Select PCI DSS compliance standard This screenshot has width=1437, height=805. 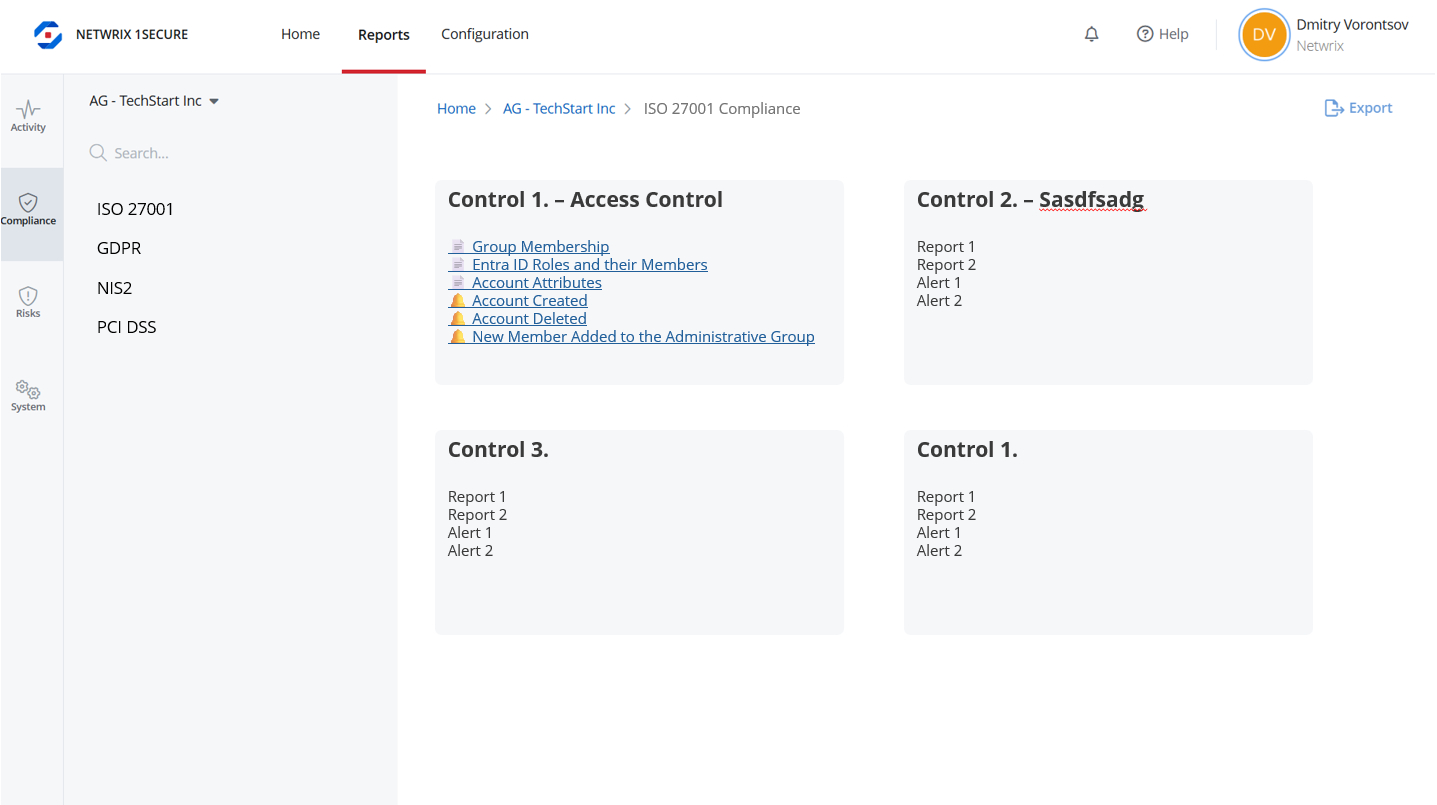(x=127, y=327)
